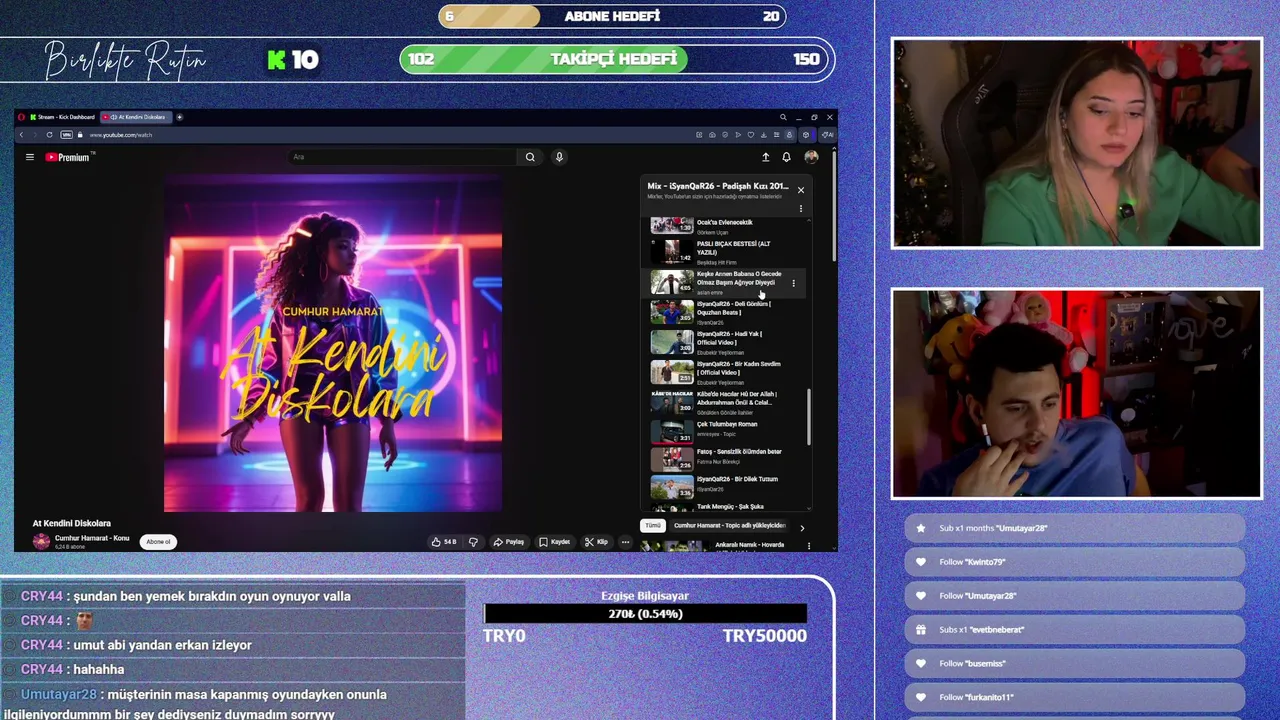Click the 'Follow busemiss' alert row
Screen dimensions: 1280x720
point(1075,663)
